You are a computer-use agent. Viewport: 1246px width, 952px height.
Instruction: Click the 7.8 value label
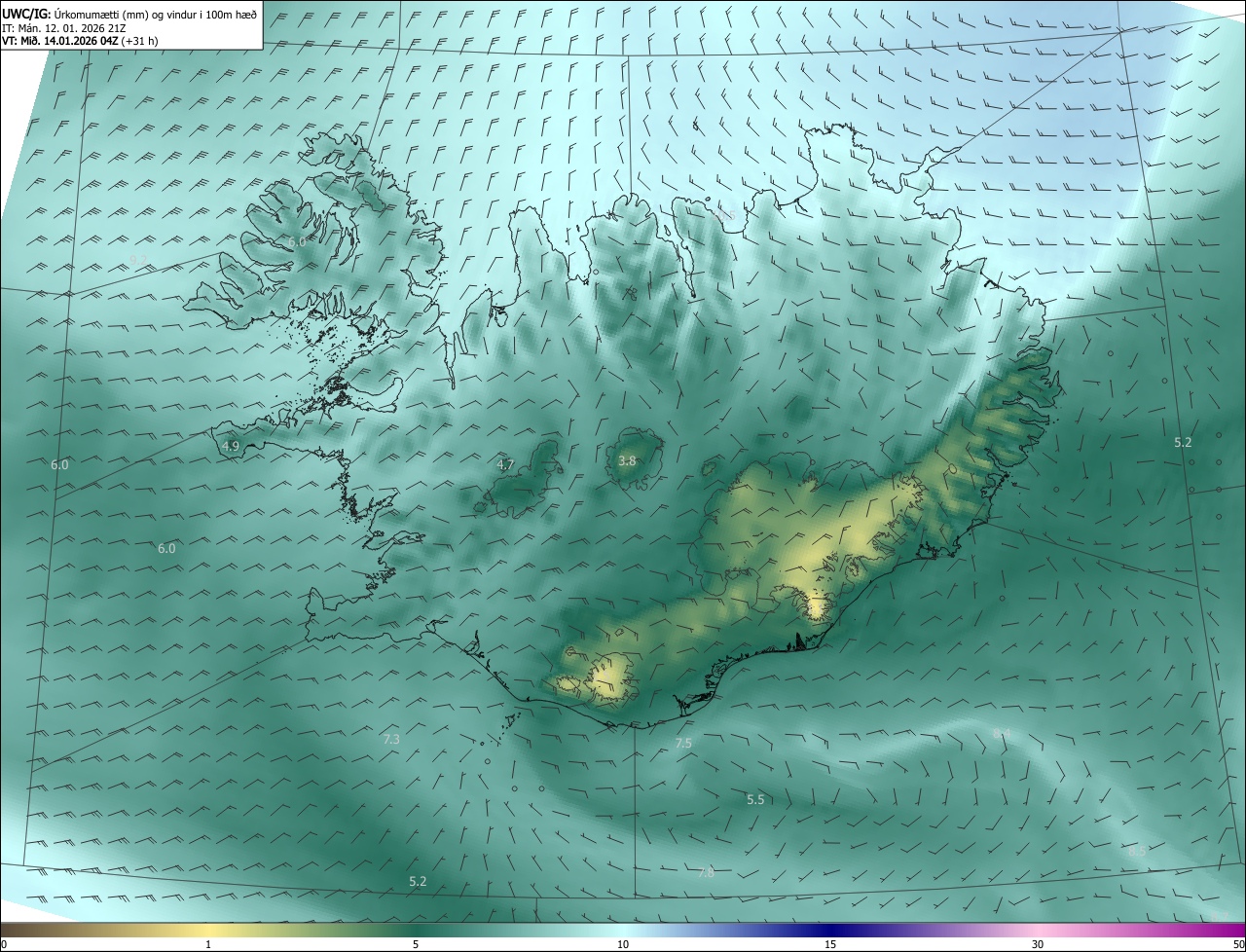point(706,873)
